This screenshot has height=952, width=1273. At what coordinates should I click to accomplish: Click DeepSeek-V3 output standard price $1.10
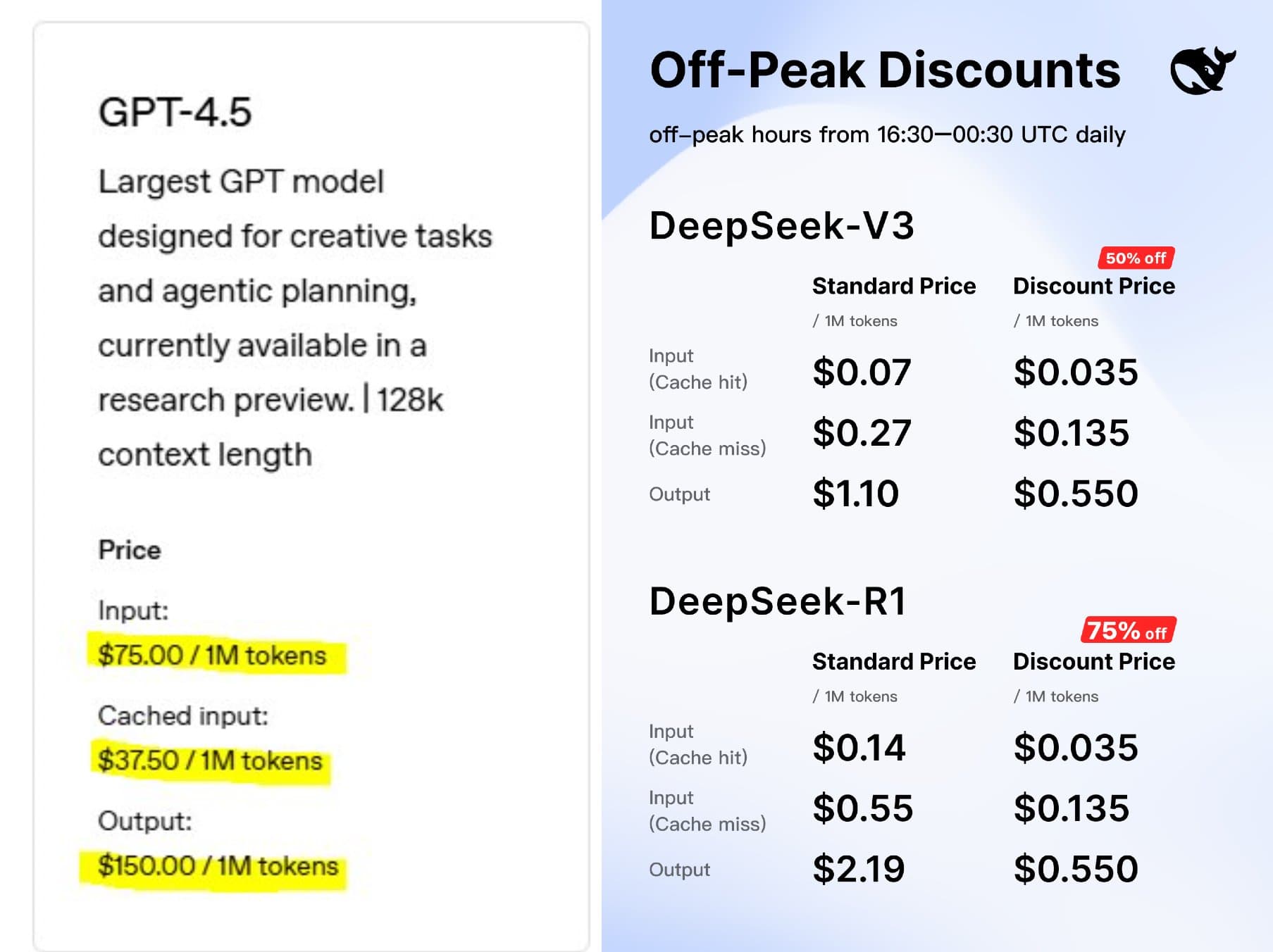[855, 493]
